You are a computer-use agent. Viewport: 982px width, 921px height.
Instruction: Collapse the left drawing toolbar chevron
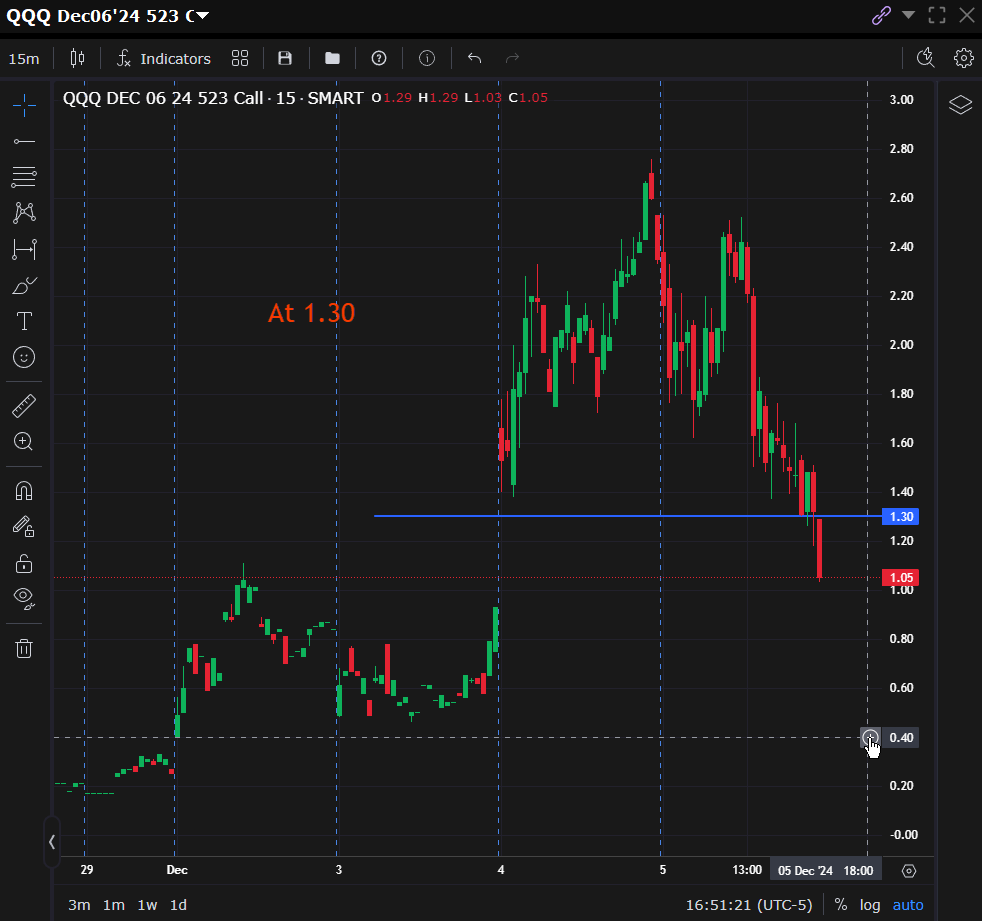click(x=51, y=842)
